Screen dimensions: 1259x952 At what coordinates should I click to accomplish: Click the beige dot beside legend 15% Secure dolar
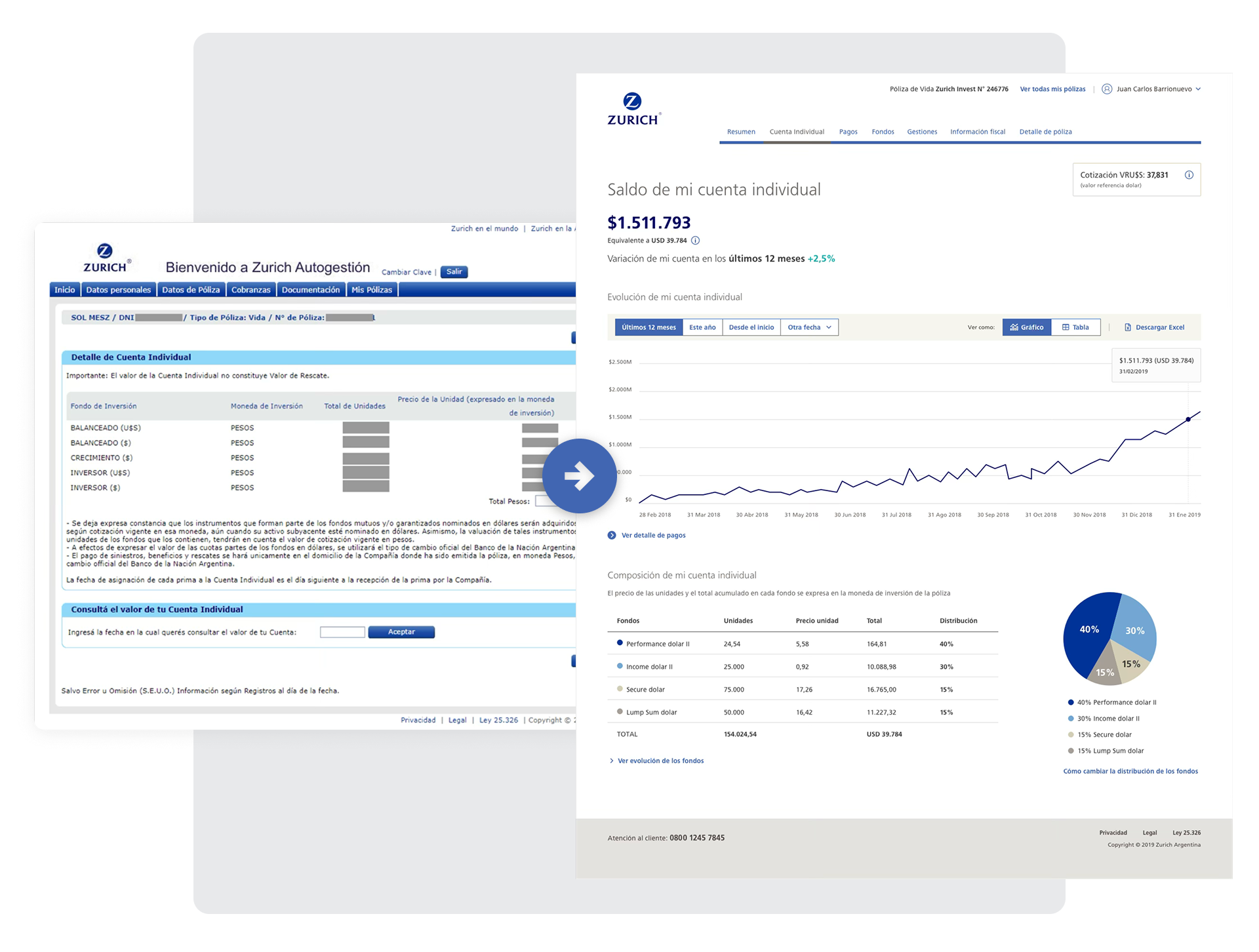1071,734
